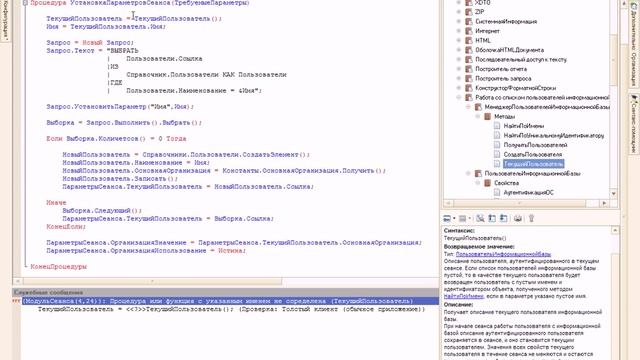Click the book icon for Построитель запроса

pyautogui.click(x=469, y=78)
